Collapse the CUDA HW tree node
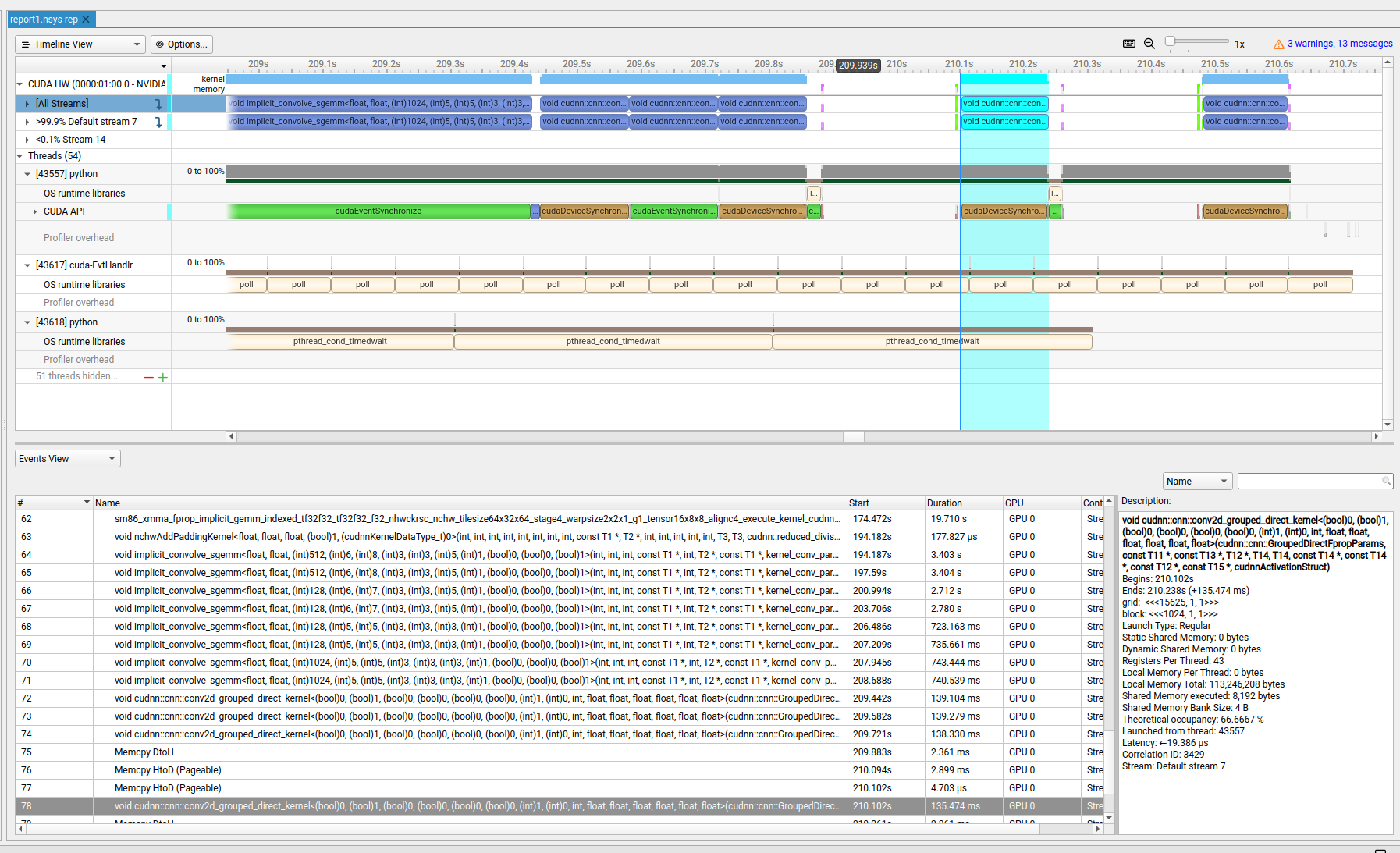The width and height of the screenshot is (1400, 853). [x=20, y=84]
